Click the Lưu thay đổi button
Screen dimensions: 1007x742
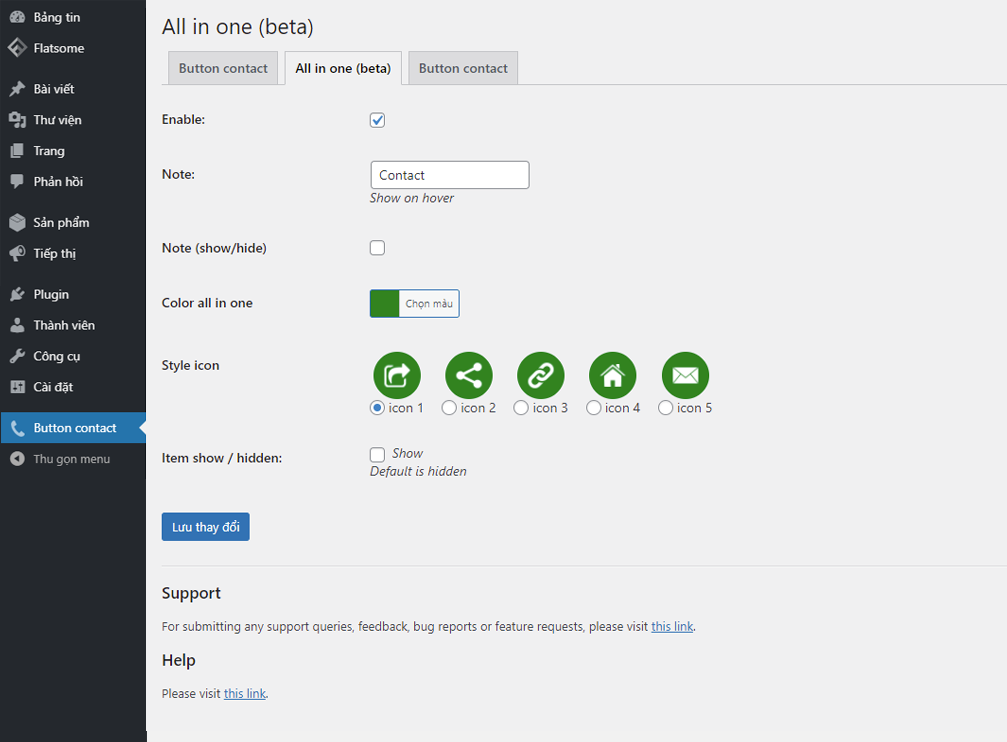(205, 527)
